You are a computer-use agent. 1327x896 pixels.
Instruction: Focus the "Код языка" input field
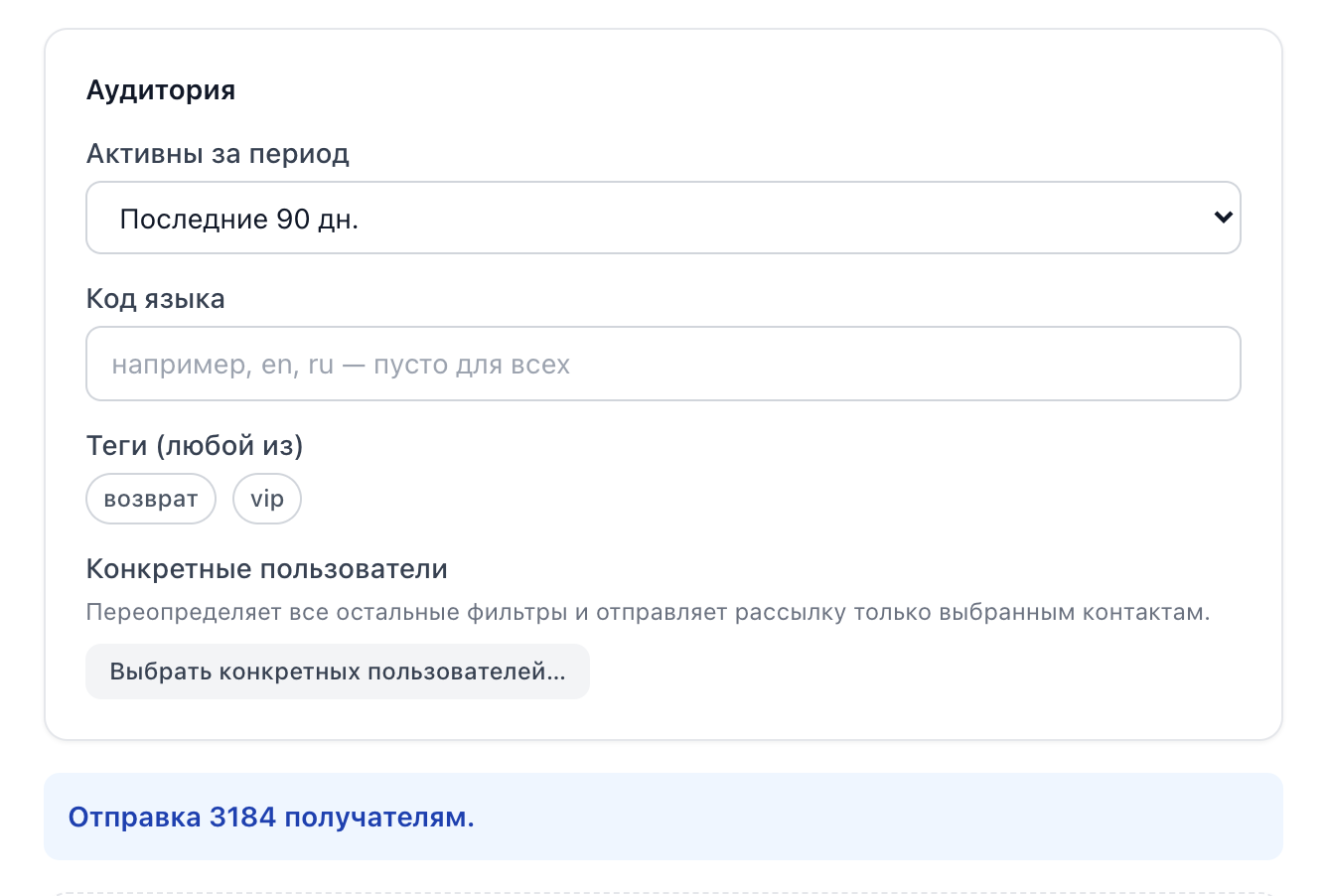663,364
